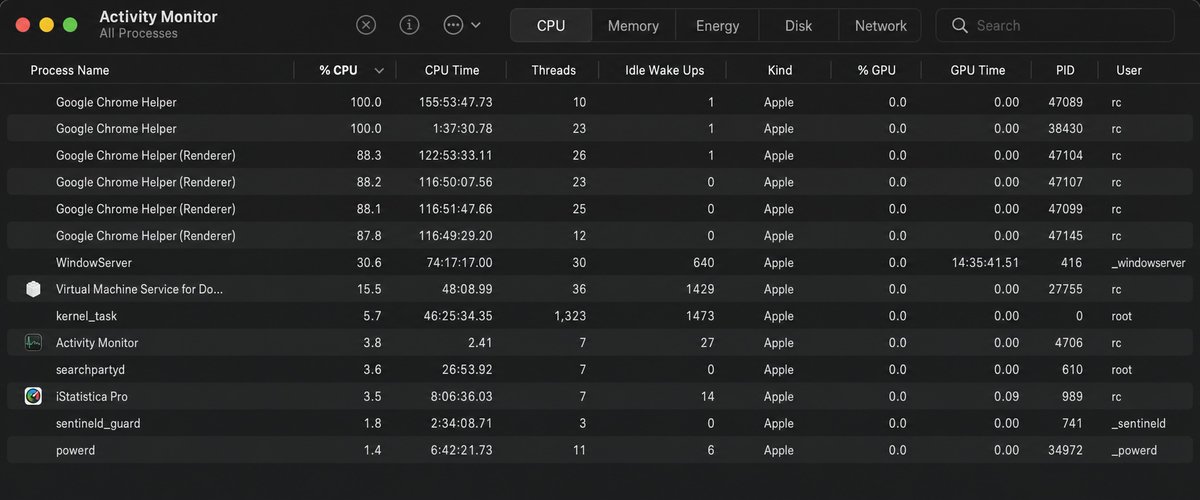Sort by PID column header

tap(1065, 70)
